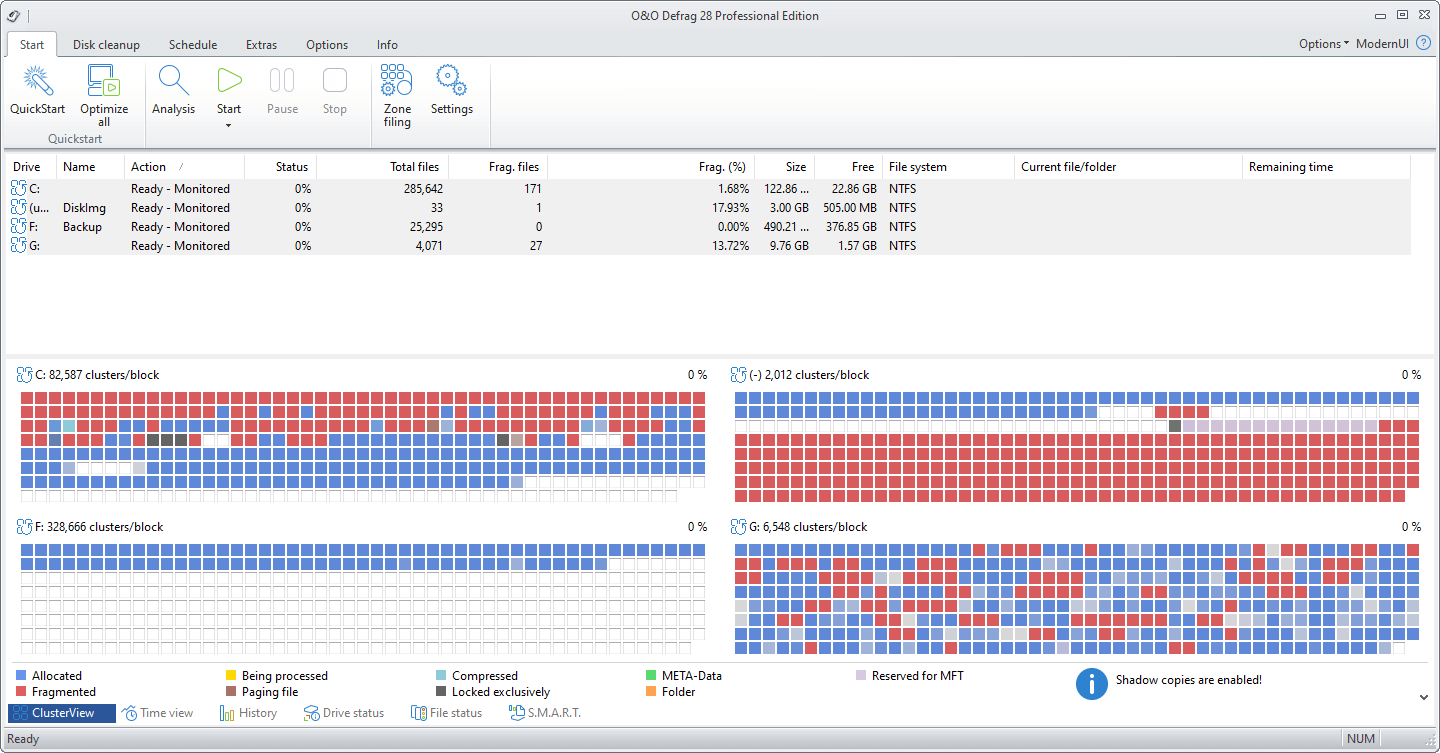This screenshot has width=1440, height=753.
Task: Select the Start ribbon tab
Action: coord(32,45)
